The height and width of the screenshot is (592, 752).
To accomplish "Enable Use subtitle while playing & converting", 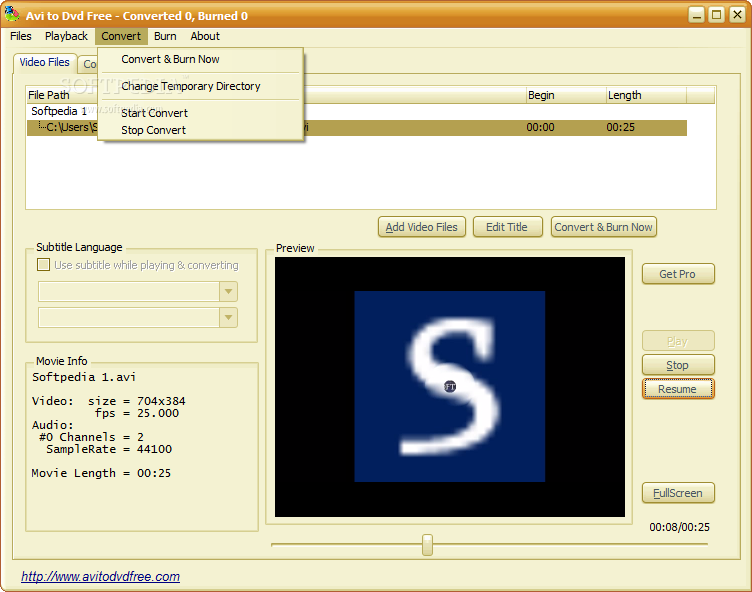I will click(44, 265).
